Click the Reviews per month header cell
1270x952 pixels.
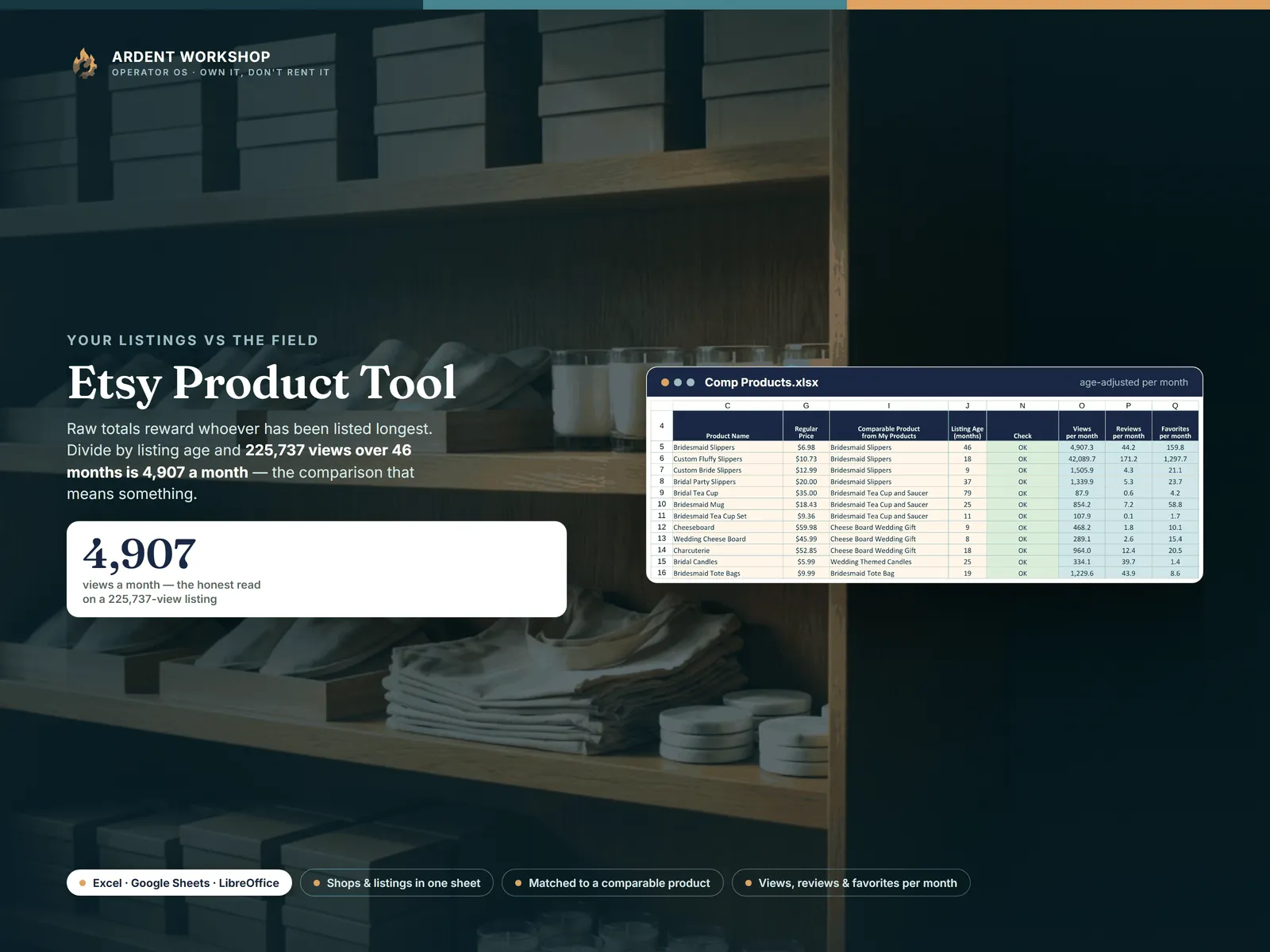(1129, 426)
